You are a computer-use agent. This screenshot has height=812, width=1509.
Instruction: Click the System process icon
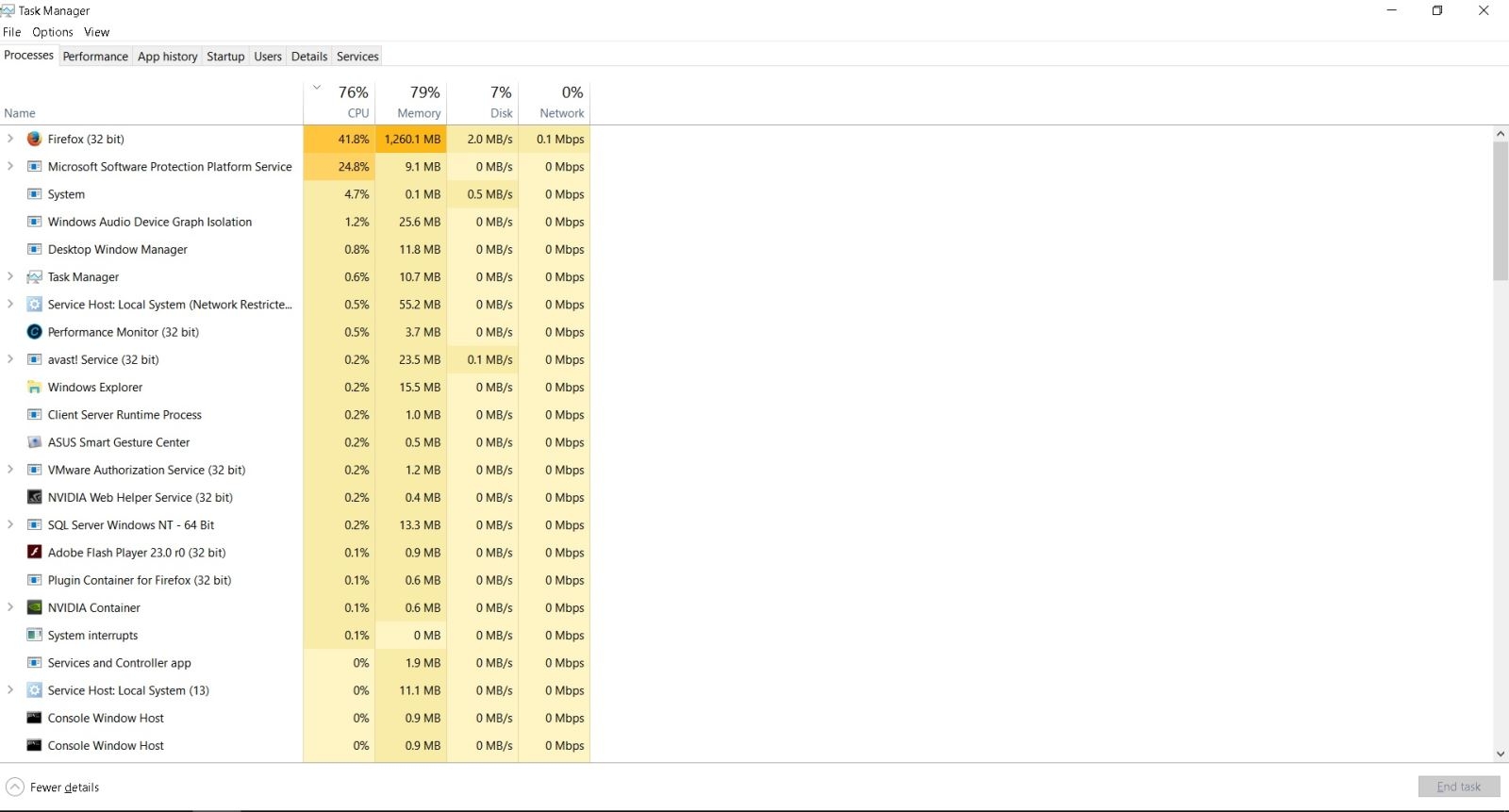tap(35, 194)
